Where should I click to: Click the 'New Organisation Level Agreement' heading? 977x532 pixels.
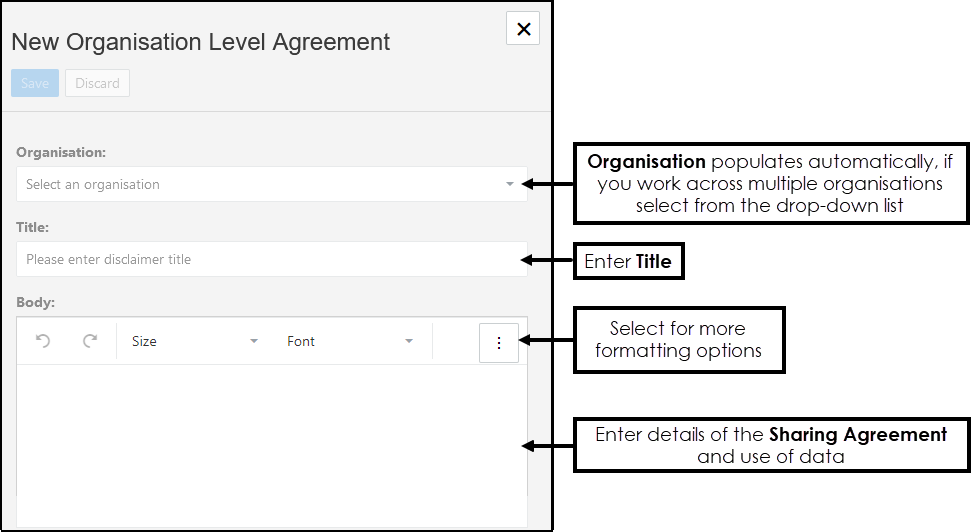point(200,42)
